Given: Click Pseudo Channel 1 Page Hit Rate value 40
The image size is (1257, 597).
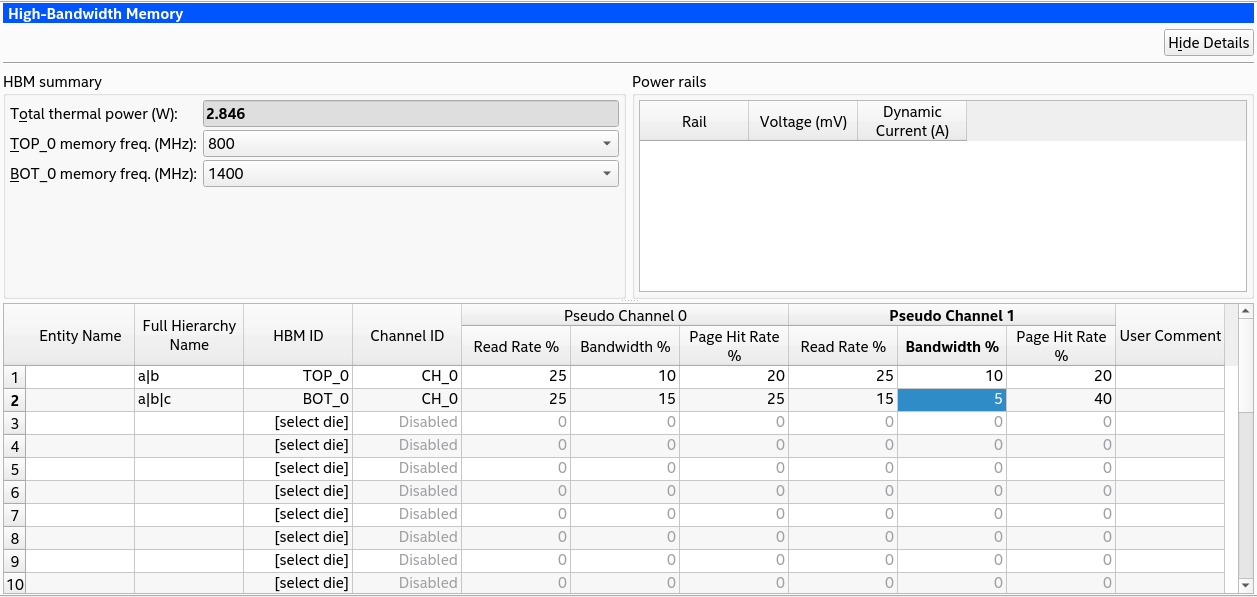Looking at the screenshot, I should tap(1060, 399).
